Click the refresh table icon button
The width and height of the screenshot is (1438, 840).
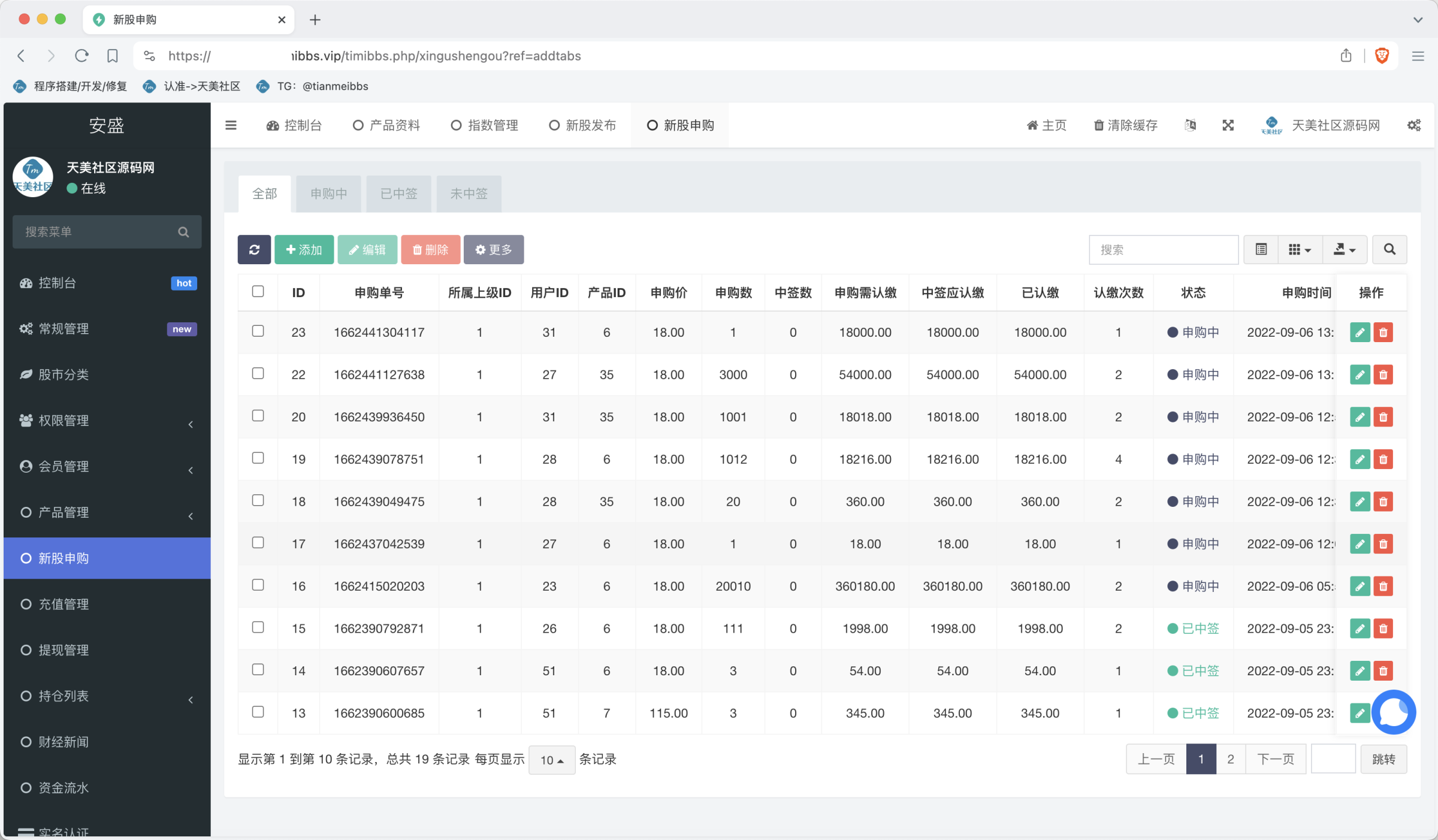(254, 250)
